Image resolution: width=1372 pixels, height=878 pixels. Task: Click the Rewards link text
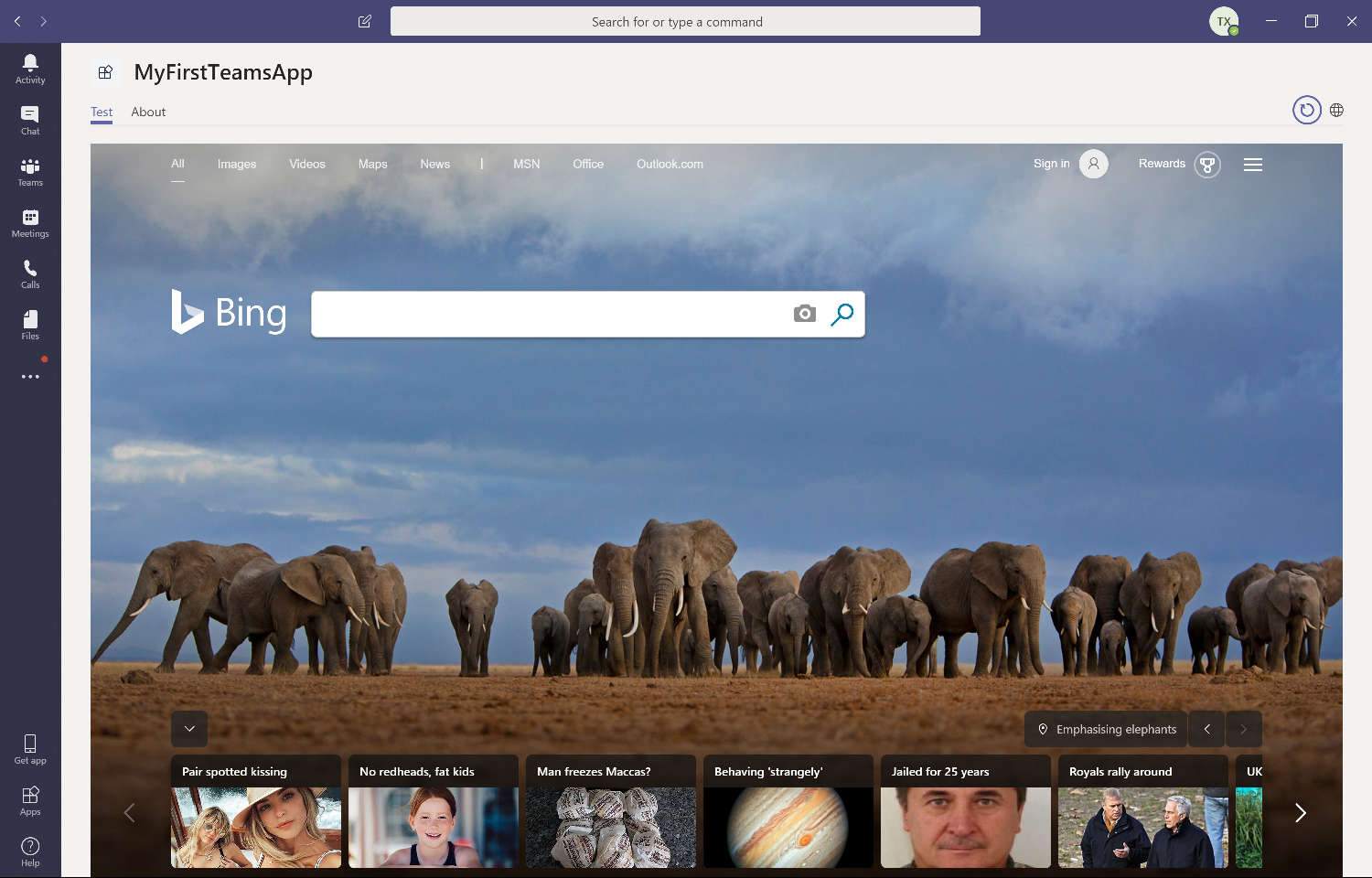point(1162,164)
